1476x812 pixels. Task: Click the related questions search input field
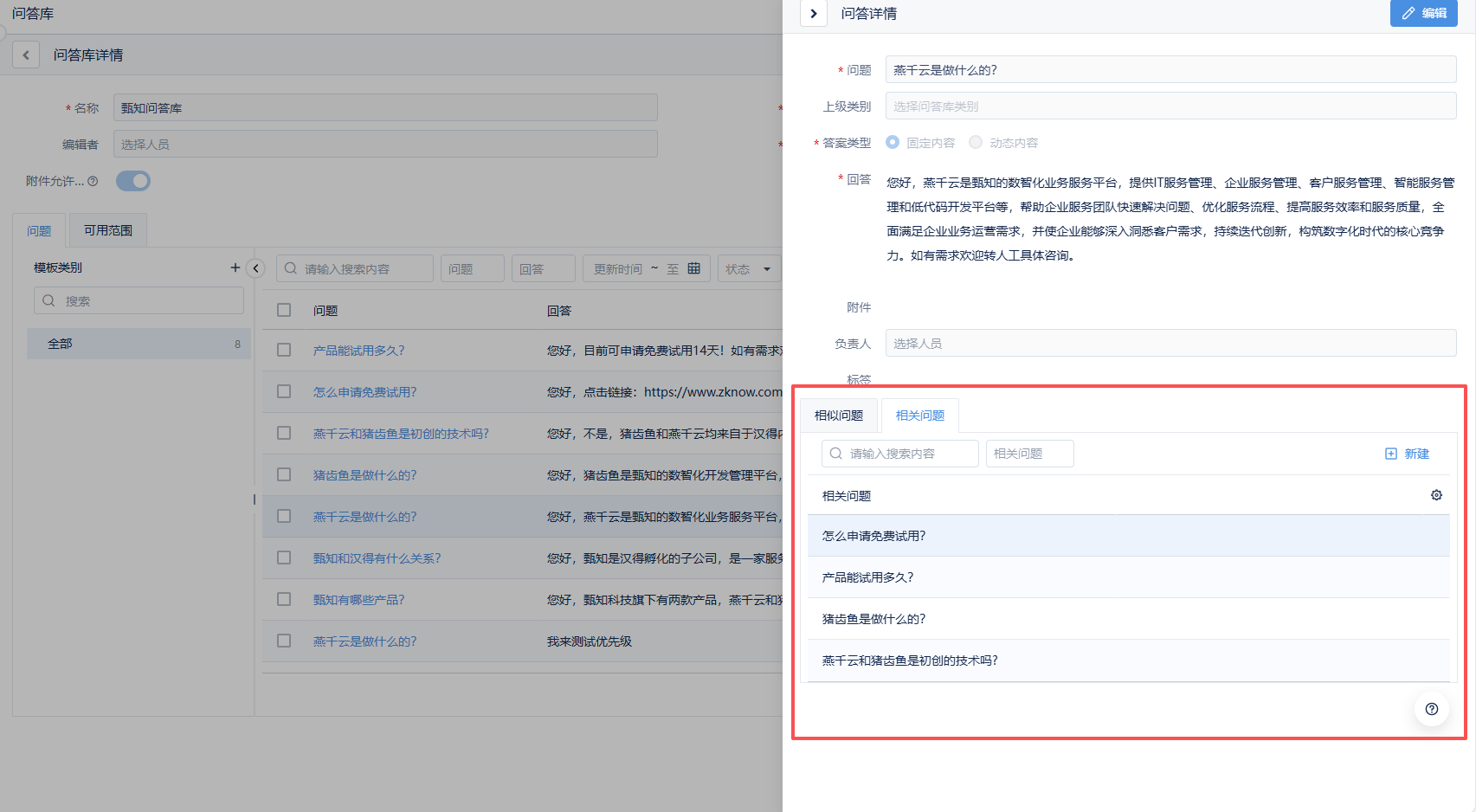pos(900,454)
